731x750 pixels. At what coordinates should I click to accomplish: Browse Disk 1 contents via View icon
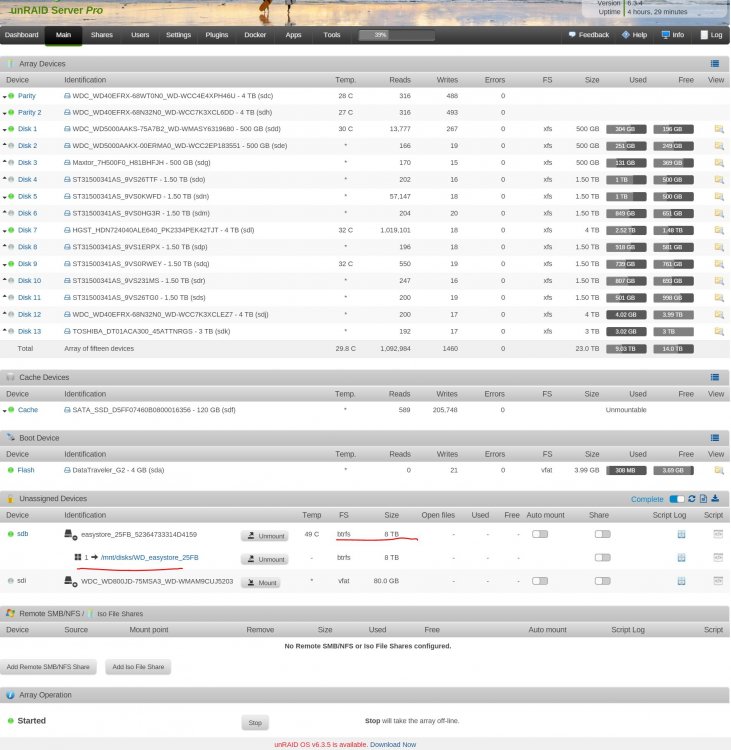coord(719,129)
